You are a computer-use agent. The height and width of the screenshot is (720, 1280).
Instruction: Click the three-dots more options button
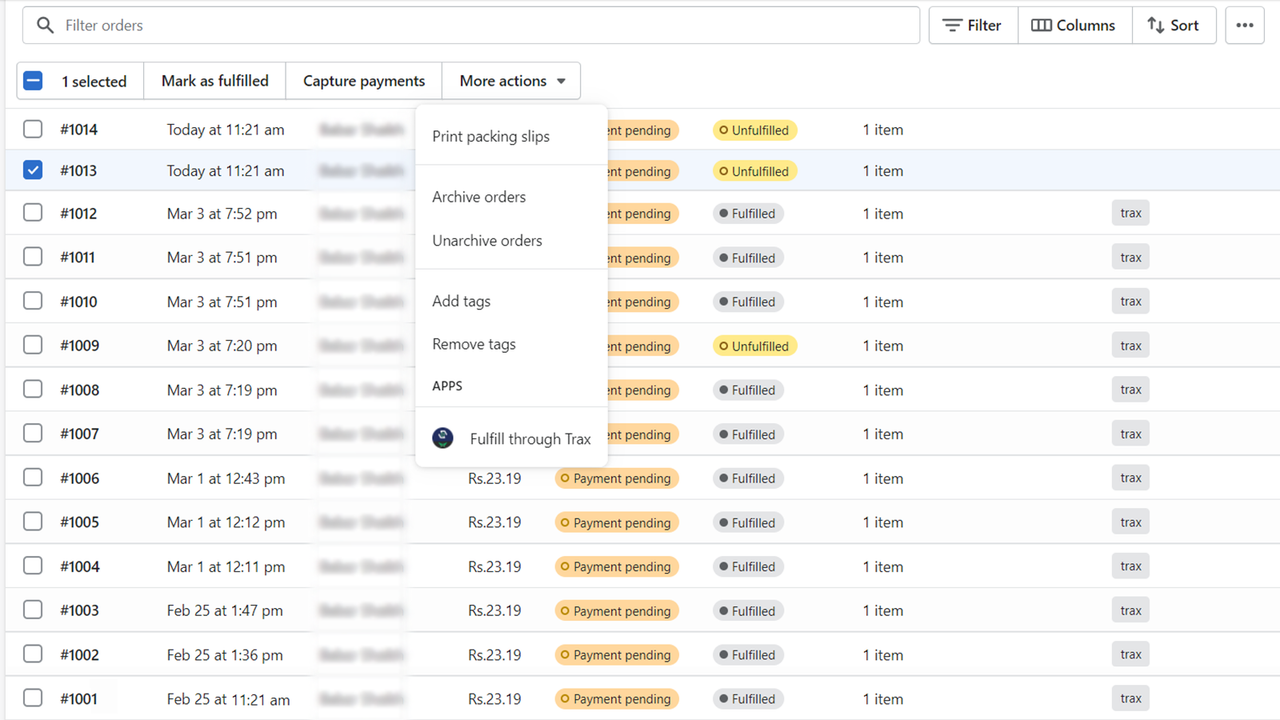tap(1245, 25)
